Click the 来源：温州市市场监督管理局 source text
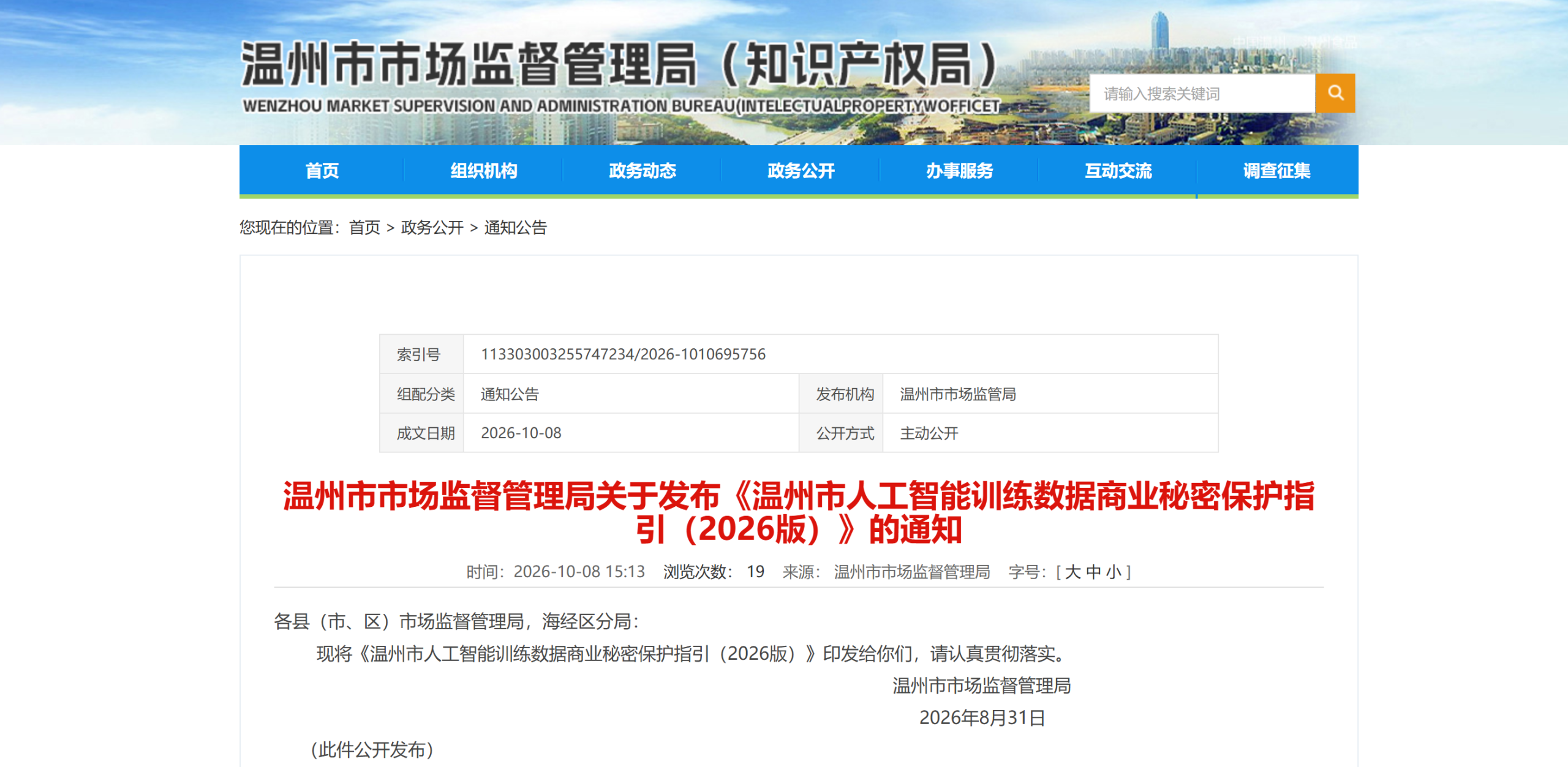The width and height of the screenshot is (1568, 767). point(886,572)
